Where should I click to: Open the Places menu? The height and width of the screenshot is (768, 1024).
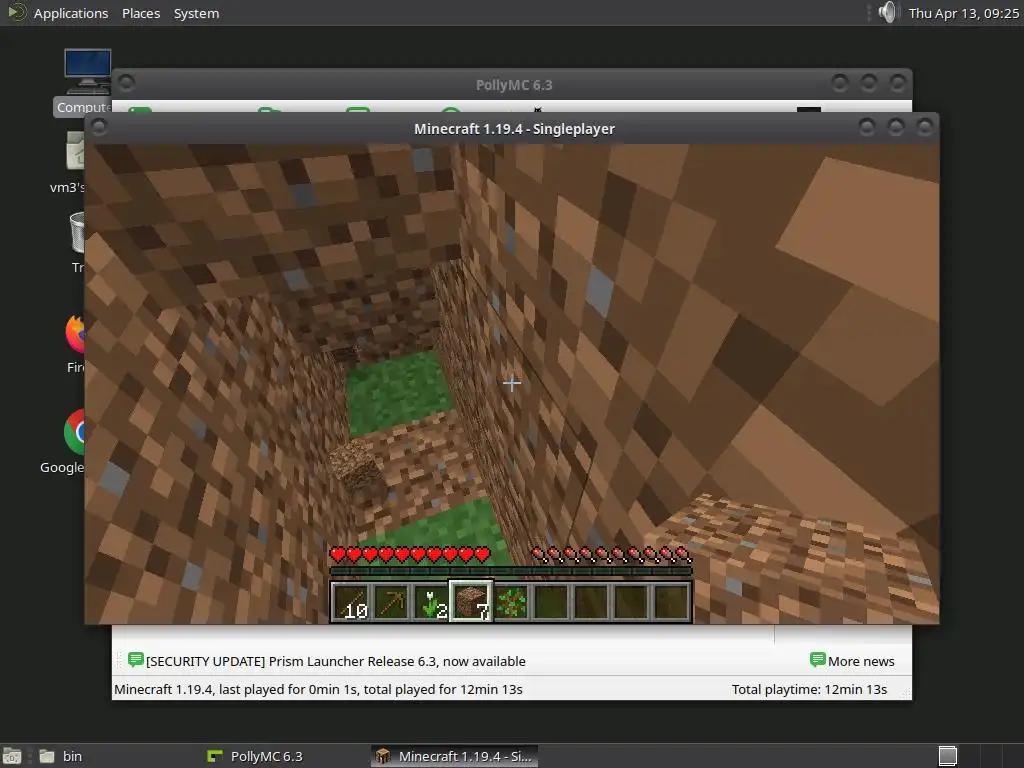[x=141, y=13]
